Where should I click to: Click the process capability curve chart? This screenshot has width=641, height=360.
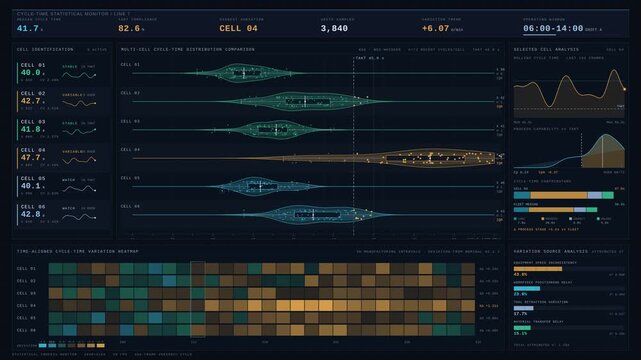click(x=569, y=150)
